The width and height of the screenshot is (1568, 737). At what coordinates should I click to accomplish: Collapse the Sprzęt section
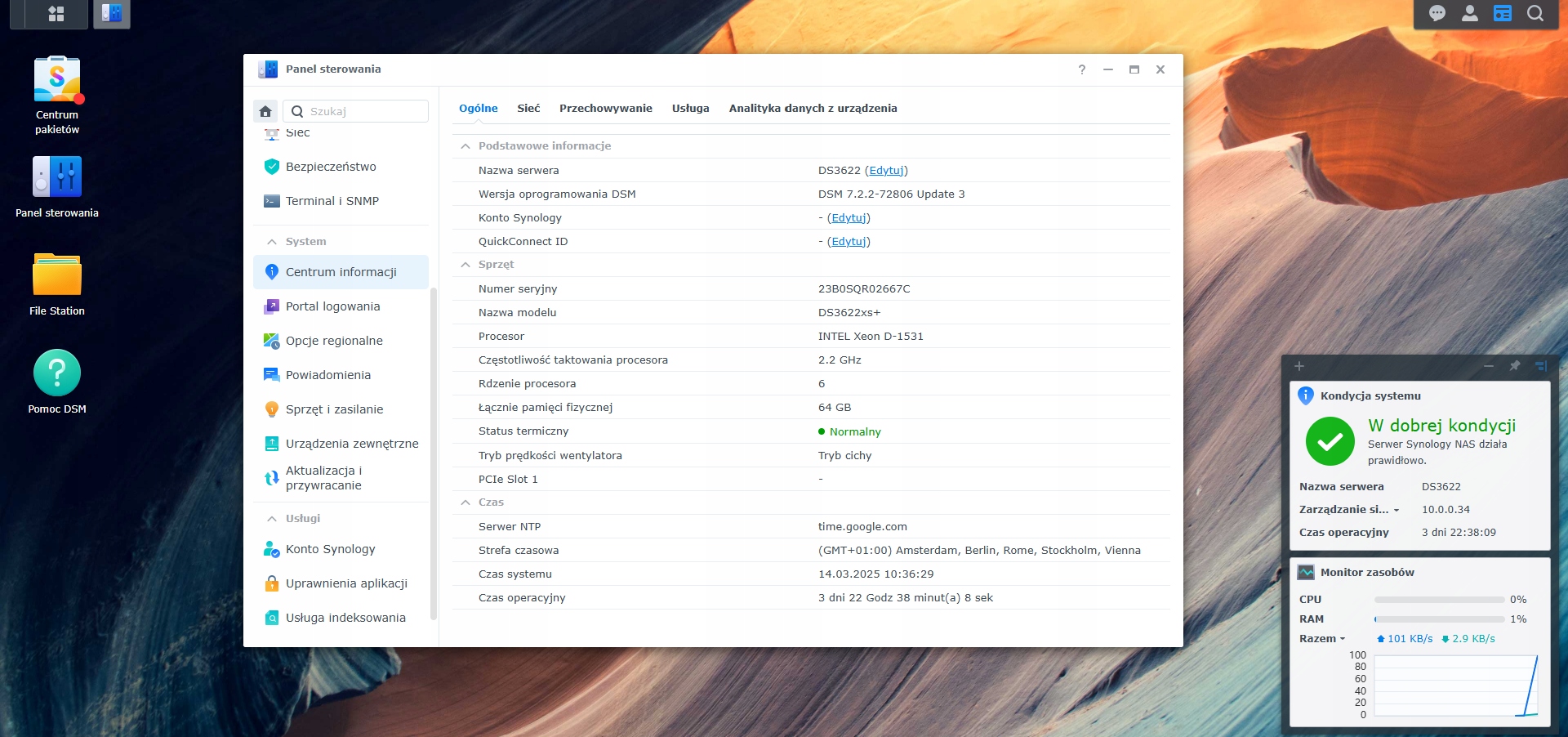(465, 265)
